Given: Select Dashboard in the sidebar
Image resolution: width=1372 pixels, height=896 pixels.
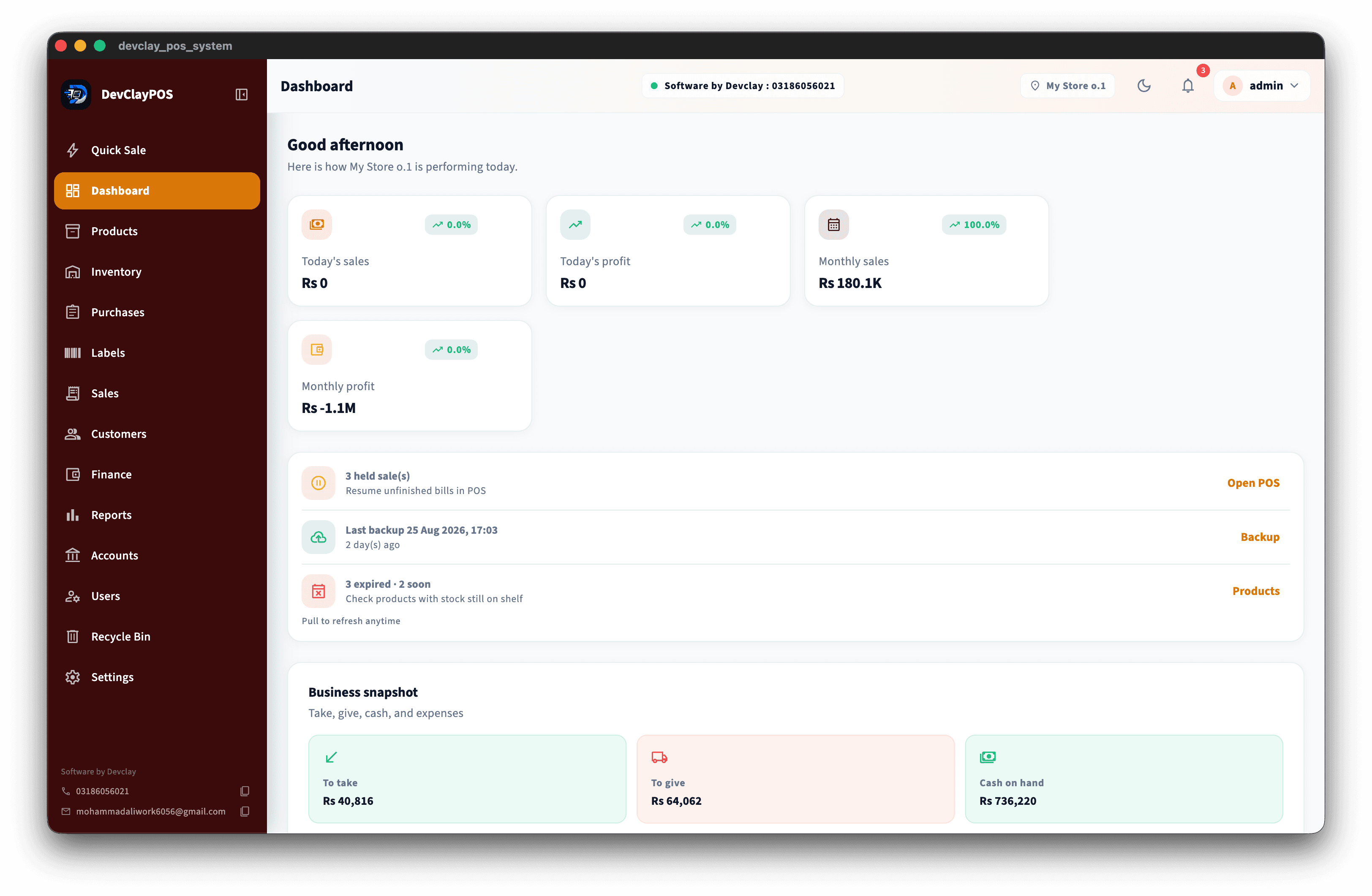Looking at the screenshot, I should (157, 191).
